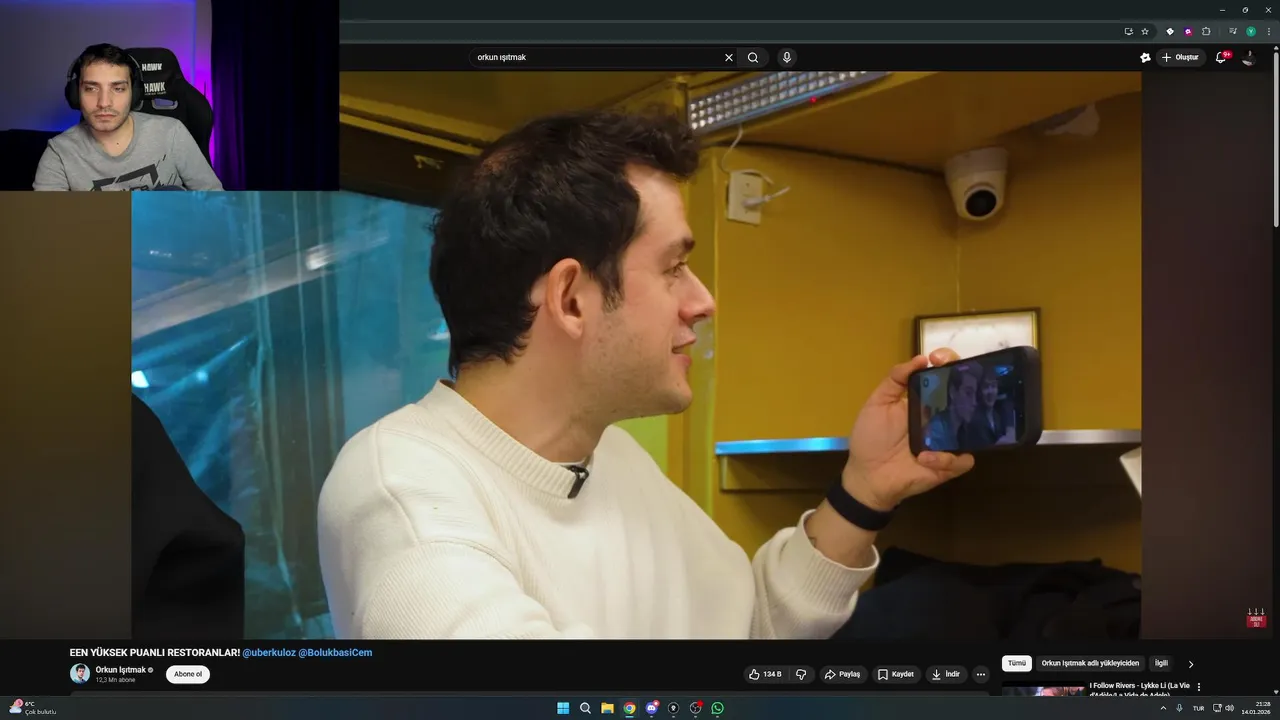Click the tray microphone icon

[1180, 708]
